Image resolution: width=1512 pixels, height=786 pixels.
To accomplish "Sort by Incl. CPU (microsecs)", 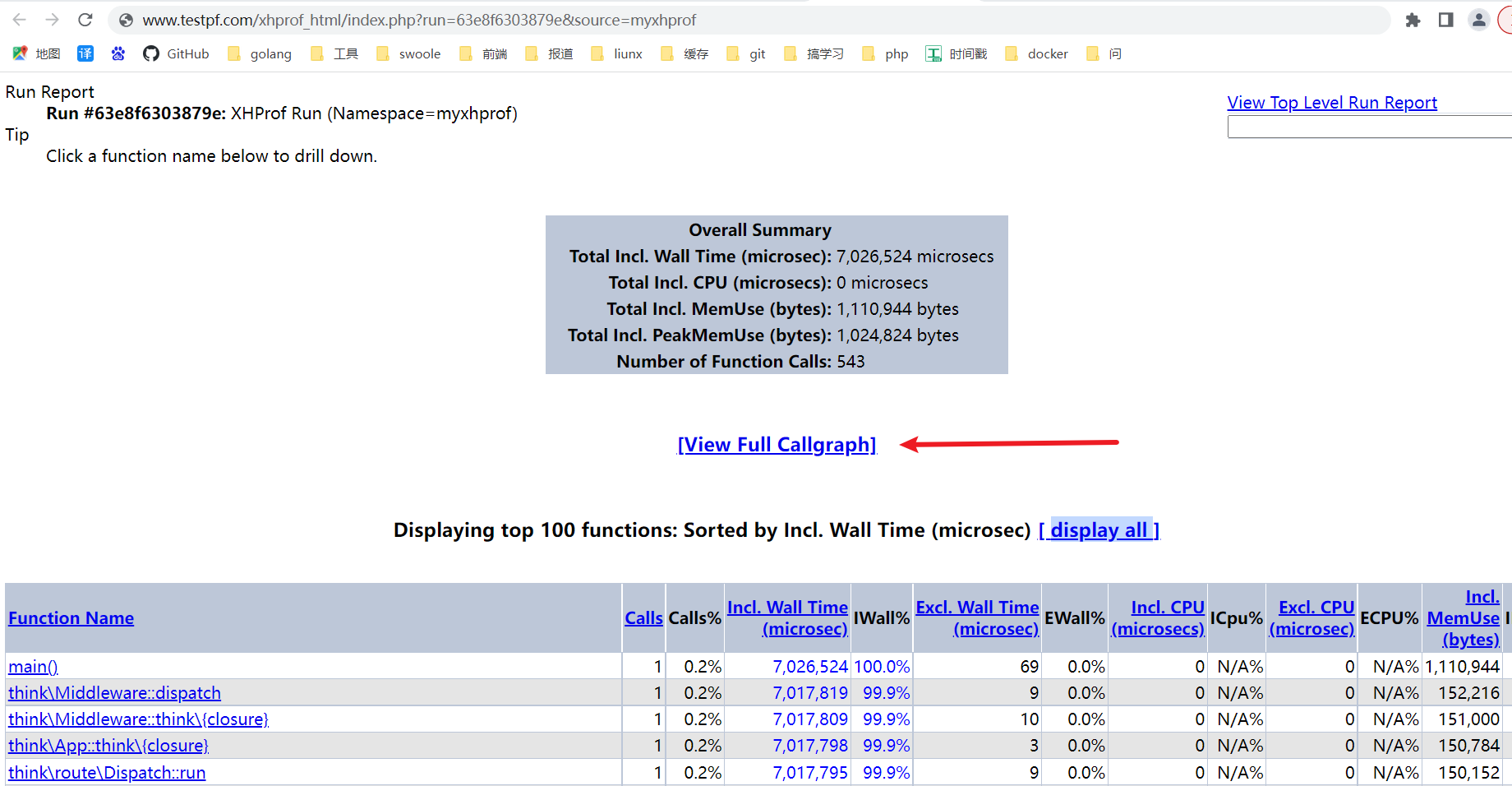I will [x=1158, y=618].
